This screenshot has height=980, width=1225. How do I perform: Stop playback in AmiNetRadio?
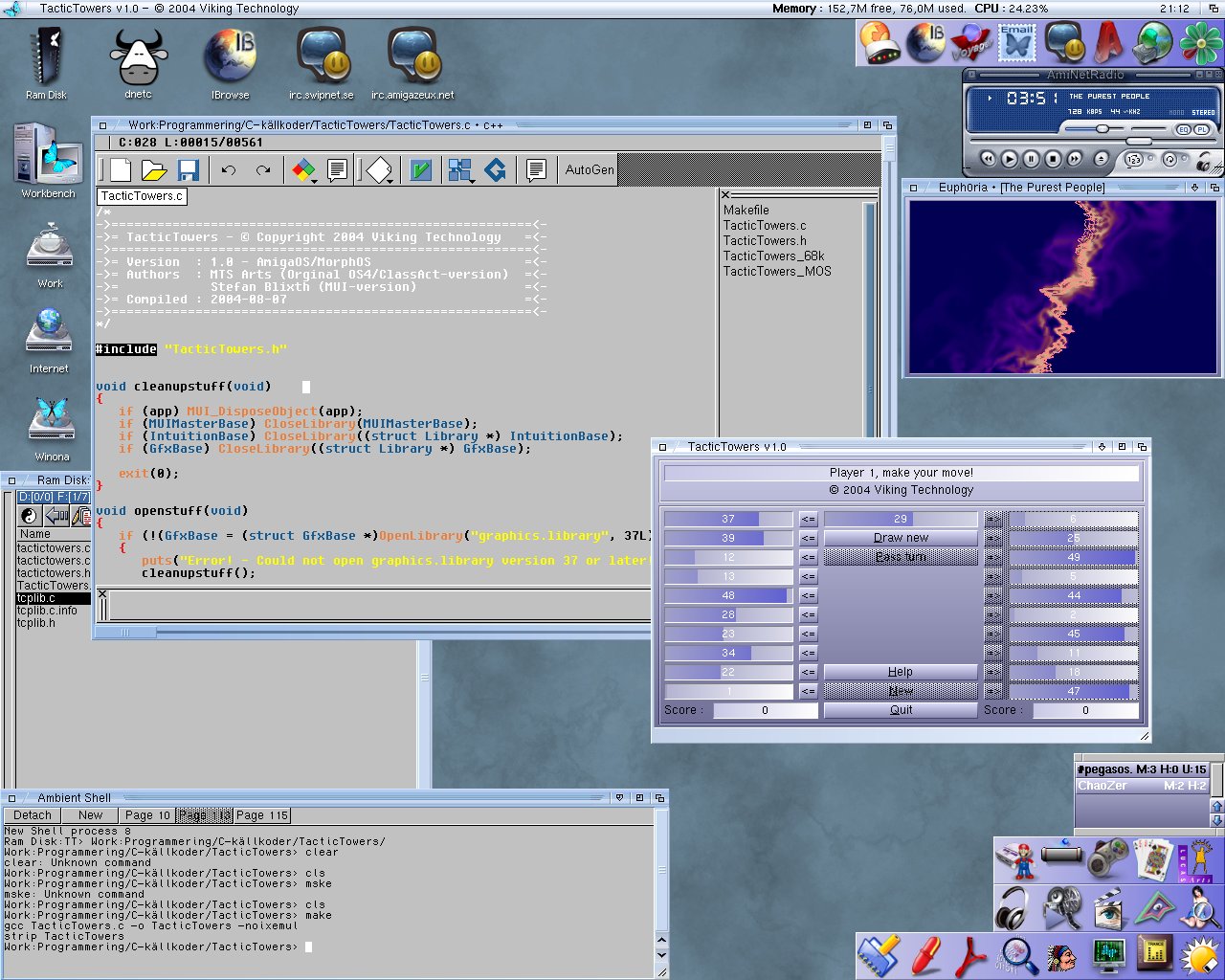1054,160
